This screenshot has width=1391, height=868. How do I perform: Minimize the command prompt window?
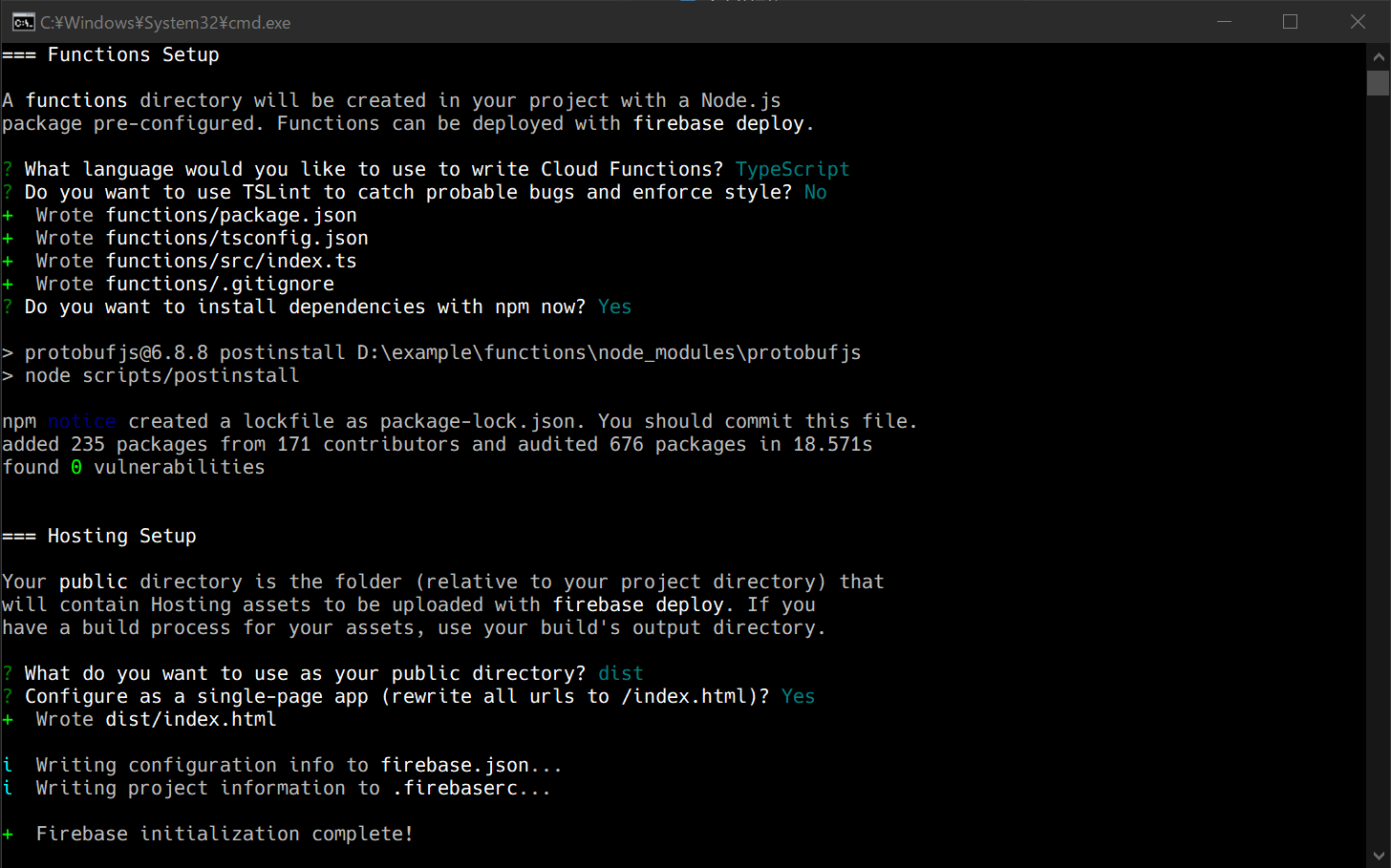point(1224,22)
